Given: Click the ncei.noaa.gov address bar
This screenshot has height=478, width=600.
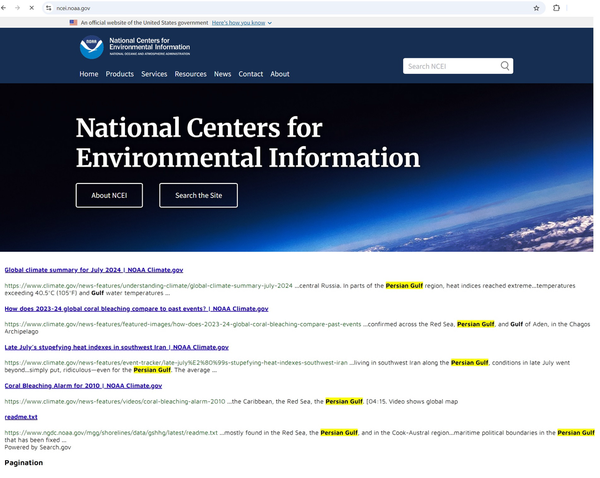Looking at the screenshot, I should pos(291,8).
